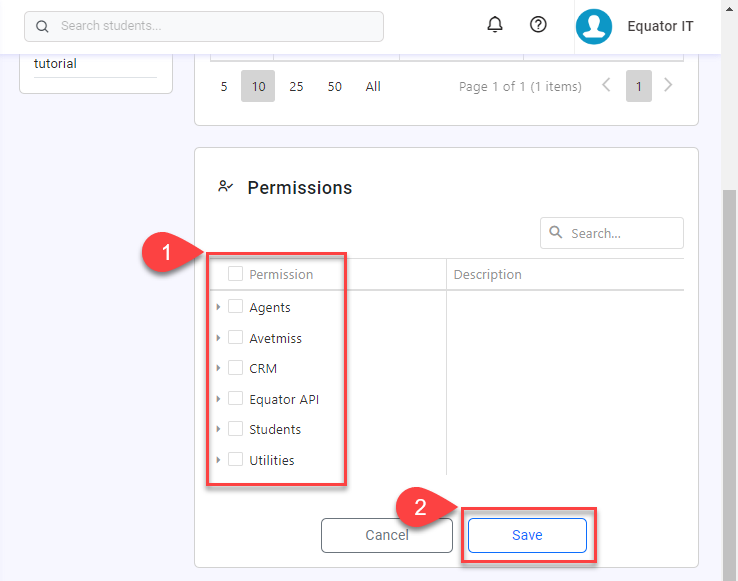This screenshot has width=738, height=581.
Task: Click the help question mark icon
Action: [x=538, y=25]
